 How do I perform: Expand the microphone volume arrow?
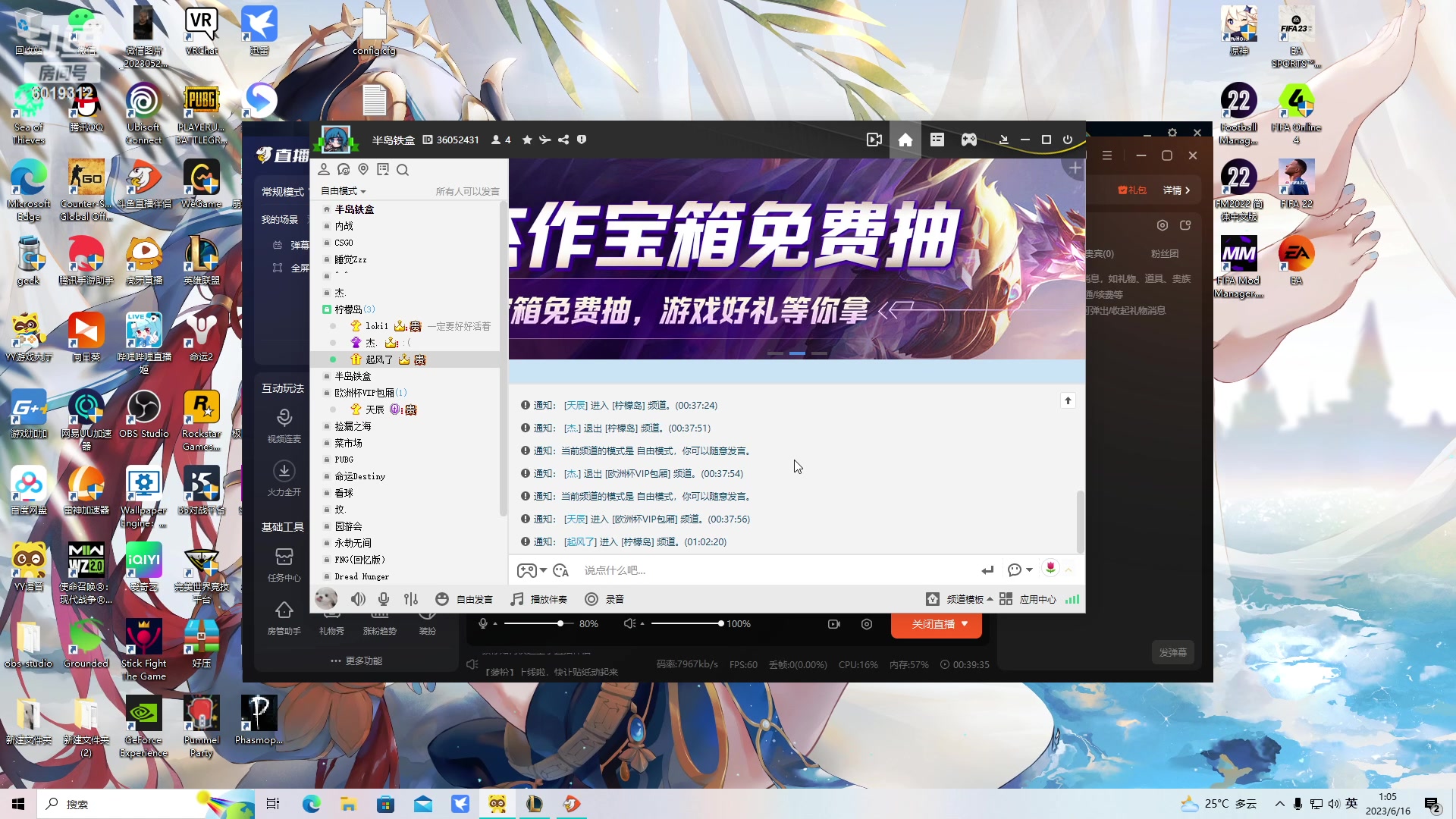pyautogui.click(x=495, y=624)
